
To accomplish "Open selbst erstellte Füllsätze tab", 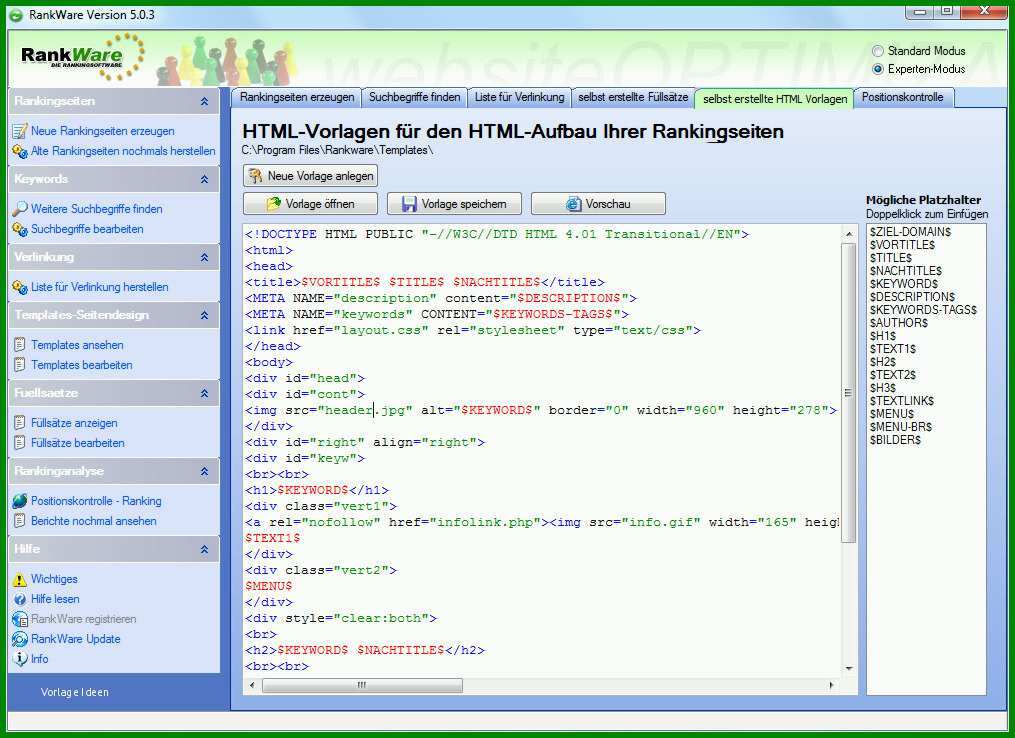I will tap(633, 97).
